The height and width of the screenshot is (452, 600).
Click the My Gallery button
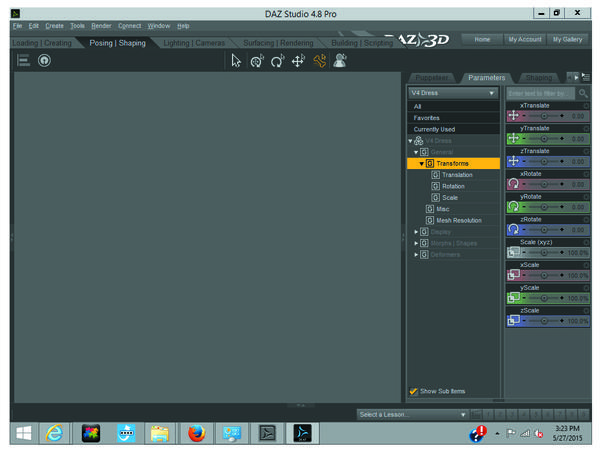[567, 39]
